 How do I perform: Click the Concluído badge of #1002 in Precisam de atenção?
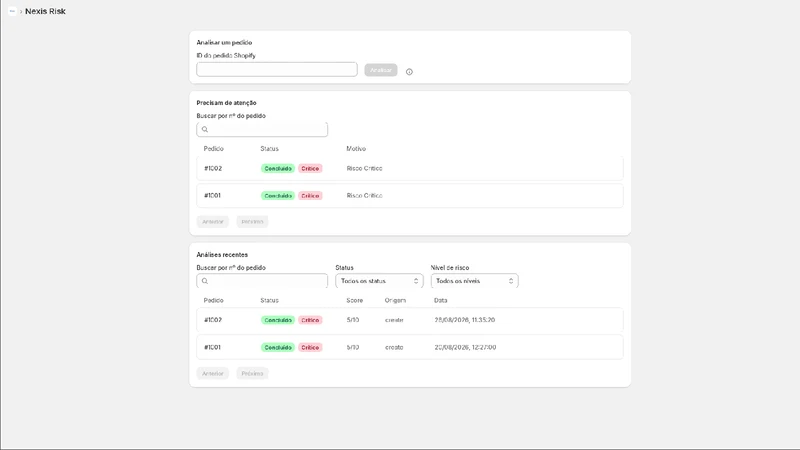click(278, 168)
